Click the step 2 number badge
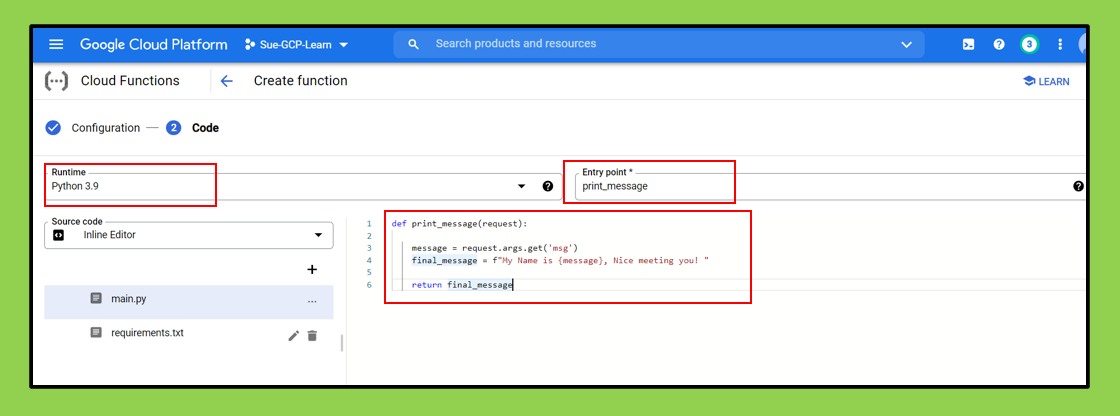 coord(174,128)
